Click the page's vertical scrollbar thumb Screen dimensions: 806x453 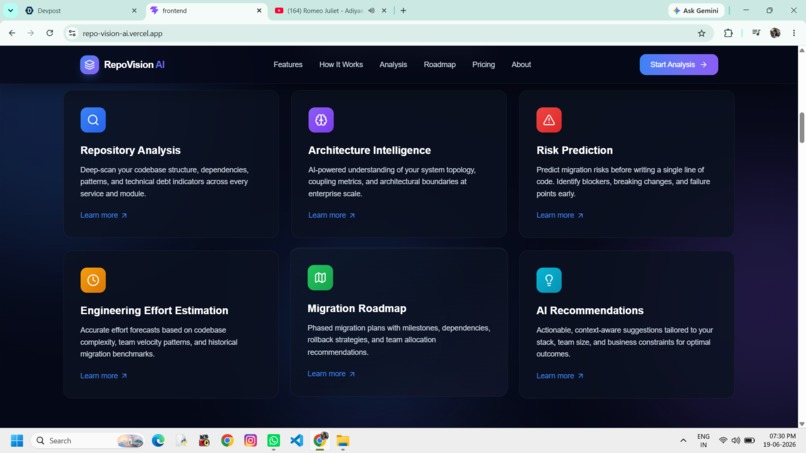coord(801,128)
